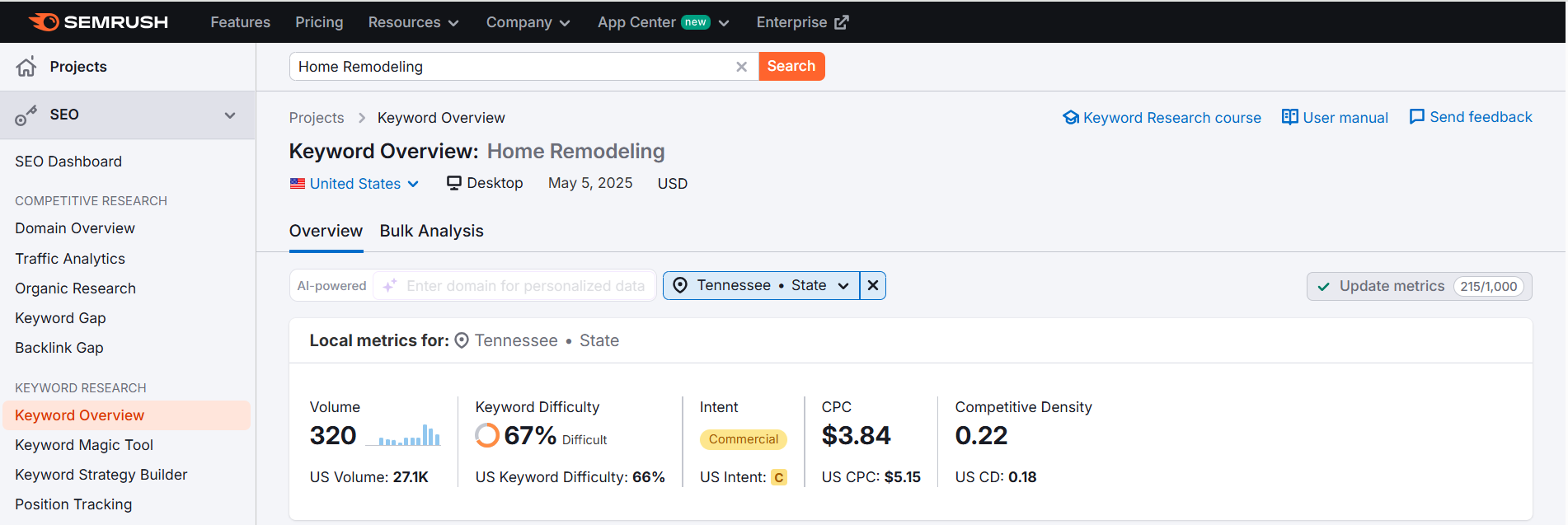The image size is (1568, 525).
Task: Click the SEO key icon in sidebar
Action: 26,115
